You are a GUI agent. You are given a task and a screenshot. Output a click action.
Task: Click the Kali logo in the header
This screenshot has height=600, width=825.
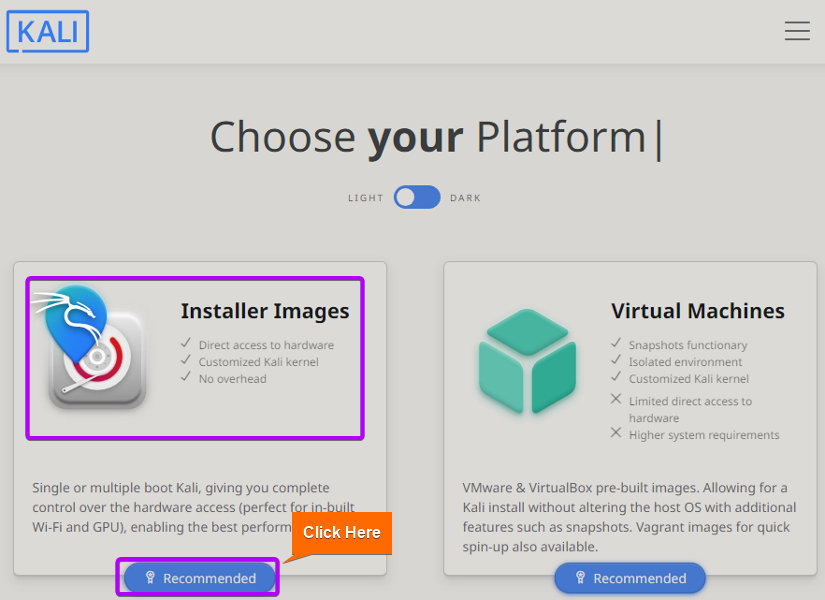tap(47, 32)
